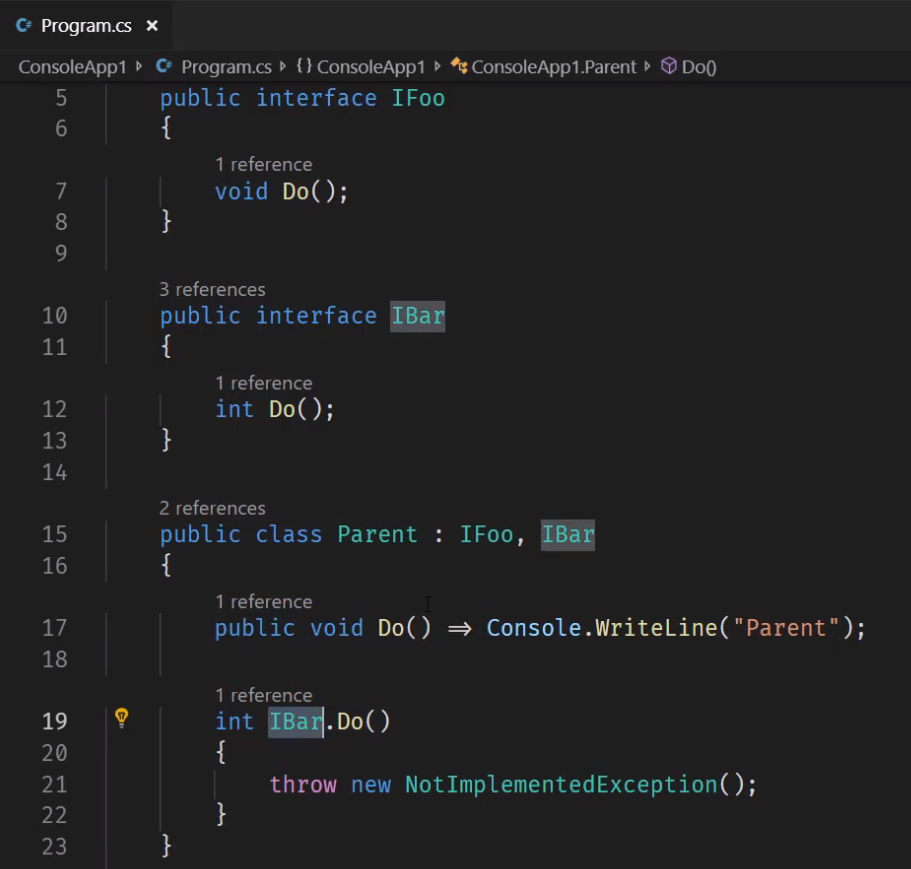The image size is (911, 869).
Task: Click the C# icon beside Program.cs breadcrumb
Action: 164,67
